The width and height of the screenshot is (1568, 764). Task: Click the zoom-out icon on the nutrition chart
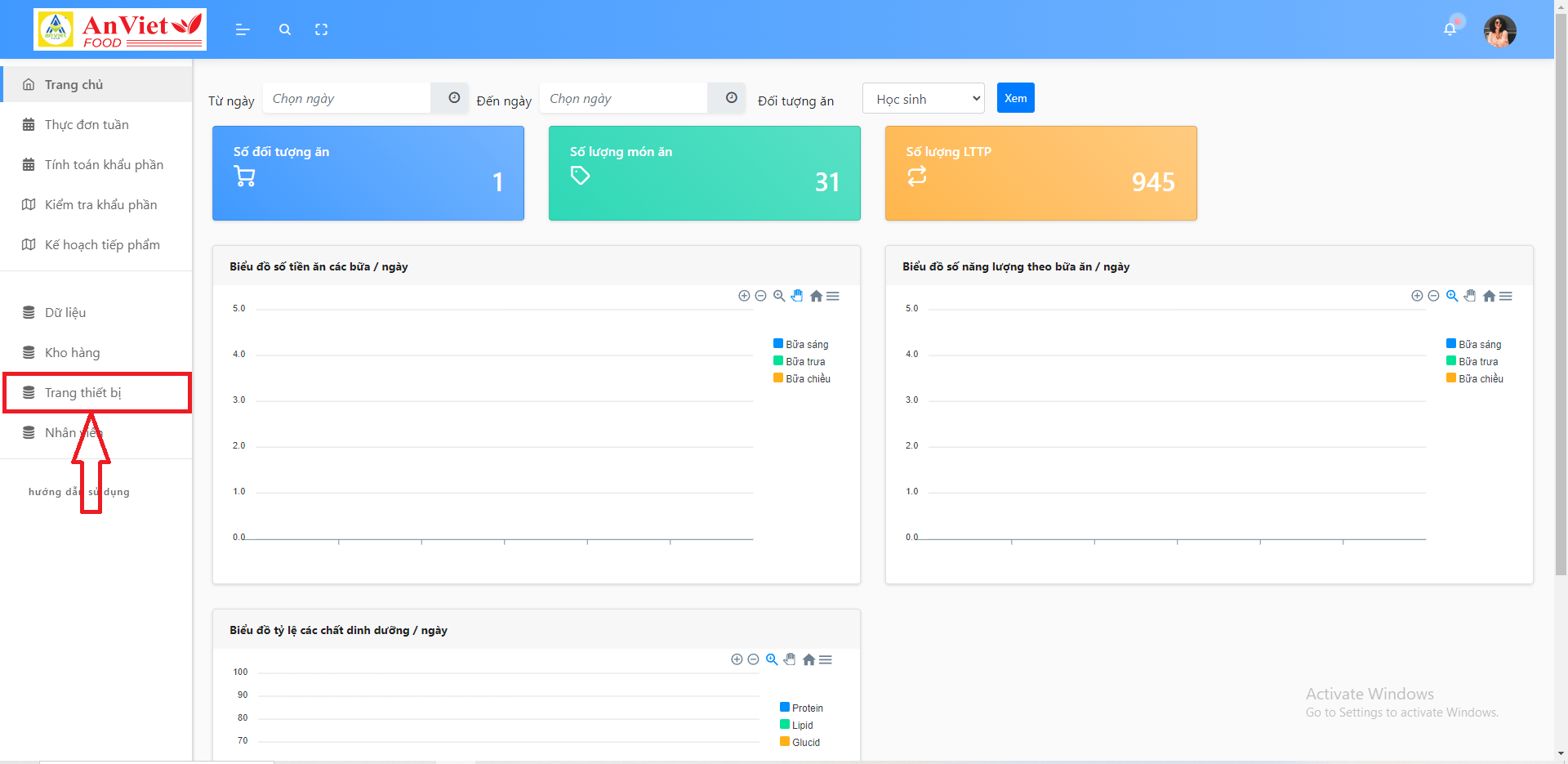click(753, 659)
